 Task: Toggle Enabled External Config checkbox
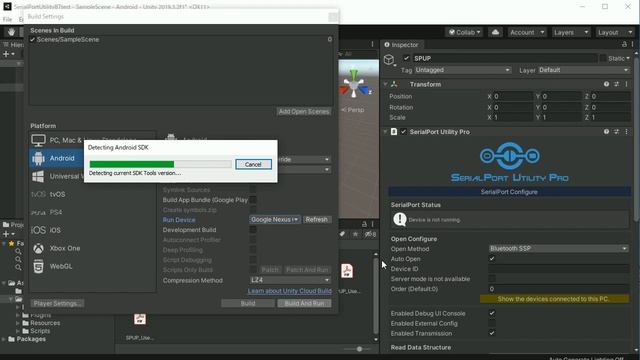(492, 323)
